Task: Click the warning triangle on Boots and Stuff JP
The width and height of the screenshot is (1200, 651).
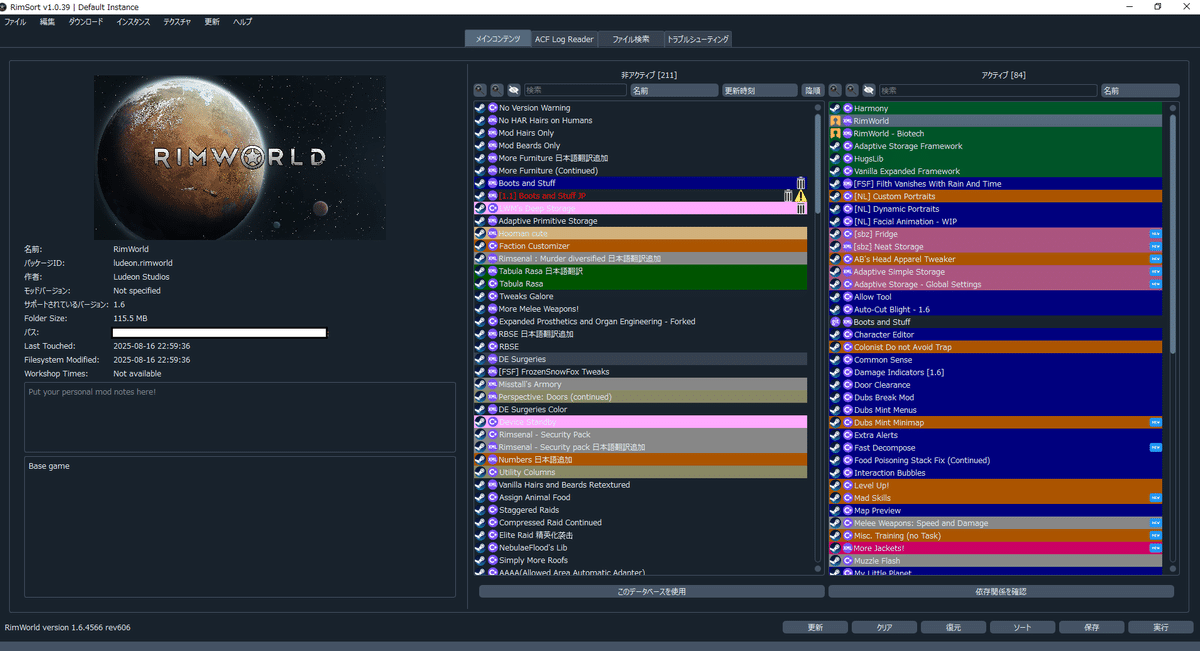Action: (x=800, y=196)
